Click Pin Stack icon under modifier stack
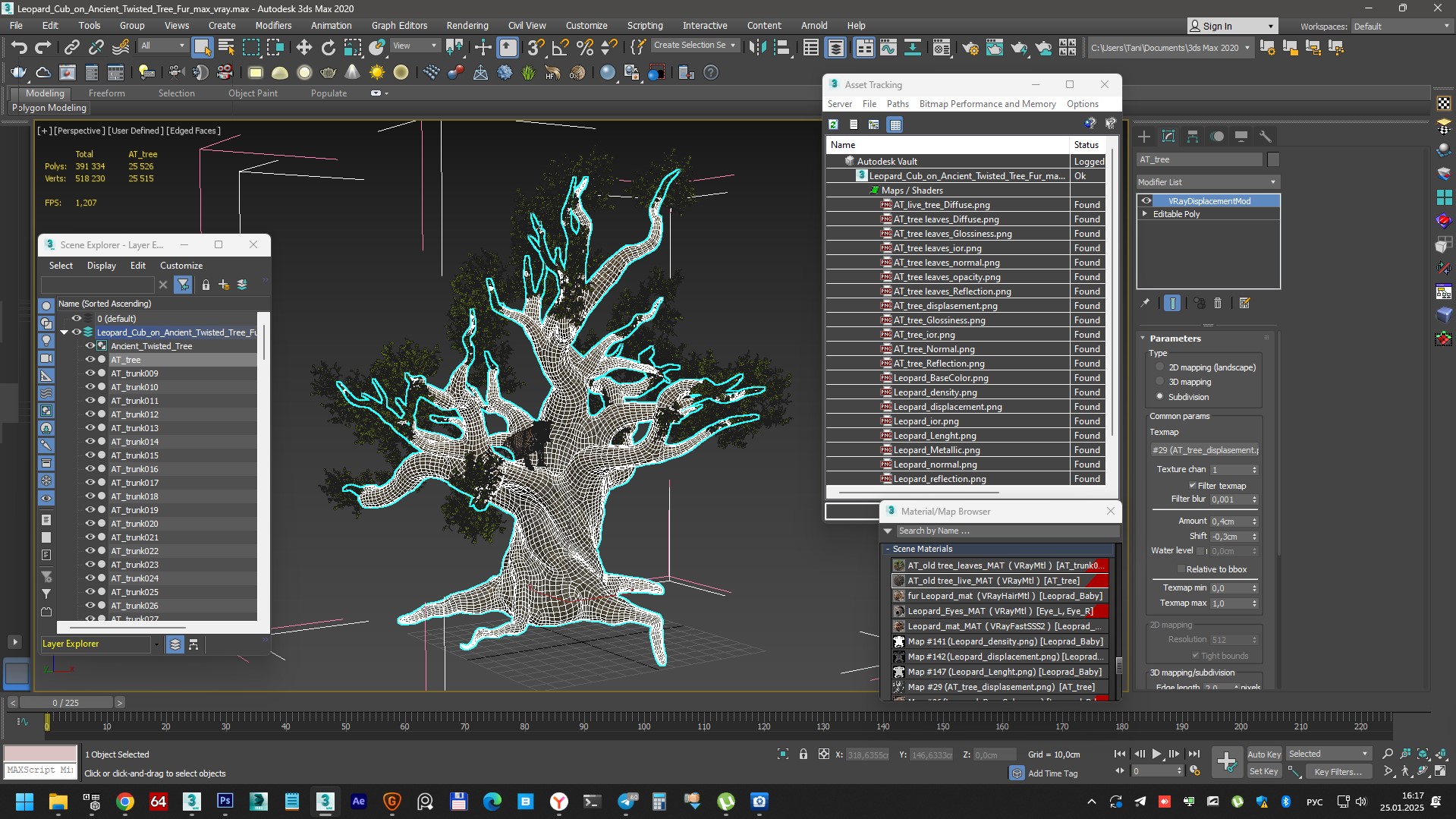Viewport: 1456px width, 819px height. [x=1145, y=303]
